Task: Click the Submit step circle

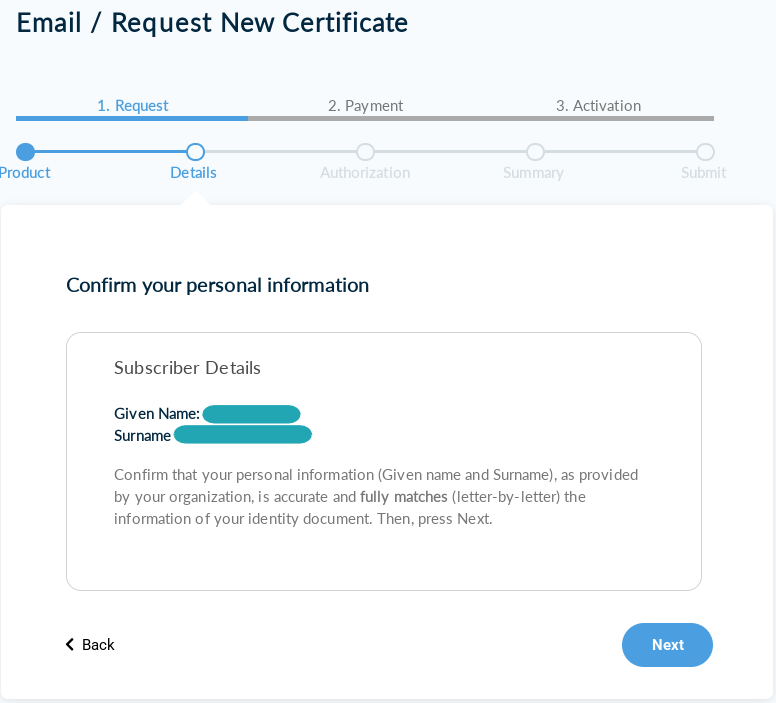Action: [x=706, y=152]
